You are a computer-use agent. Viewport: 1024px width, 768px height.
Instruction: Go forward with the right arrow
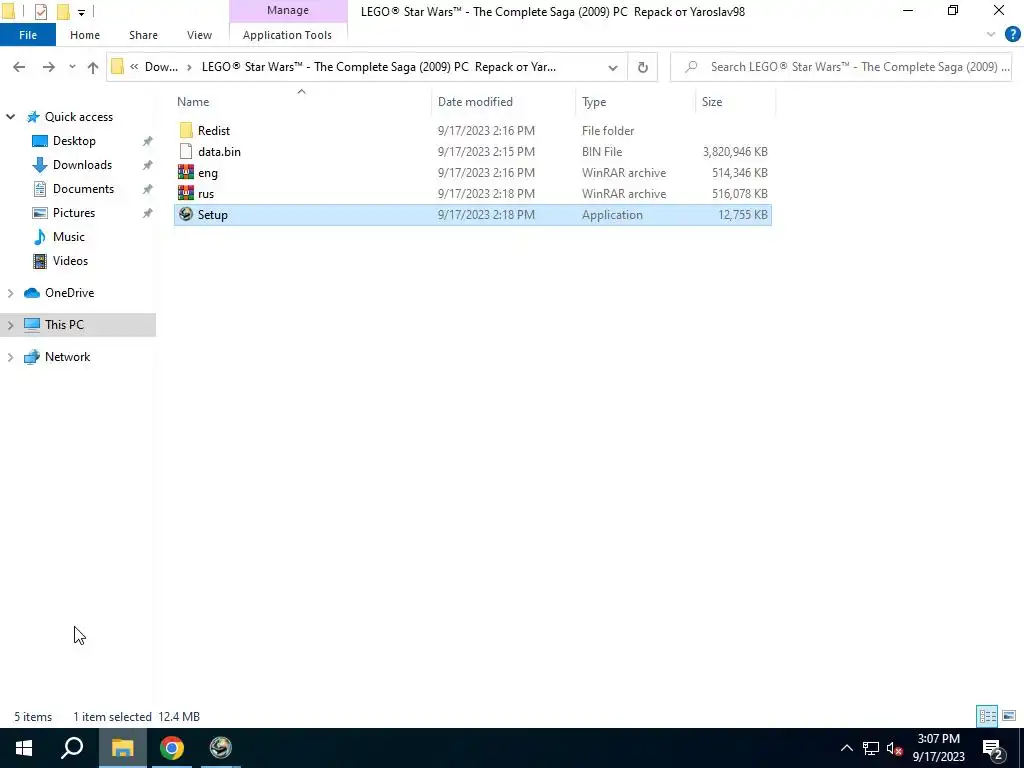pos(48,67)
